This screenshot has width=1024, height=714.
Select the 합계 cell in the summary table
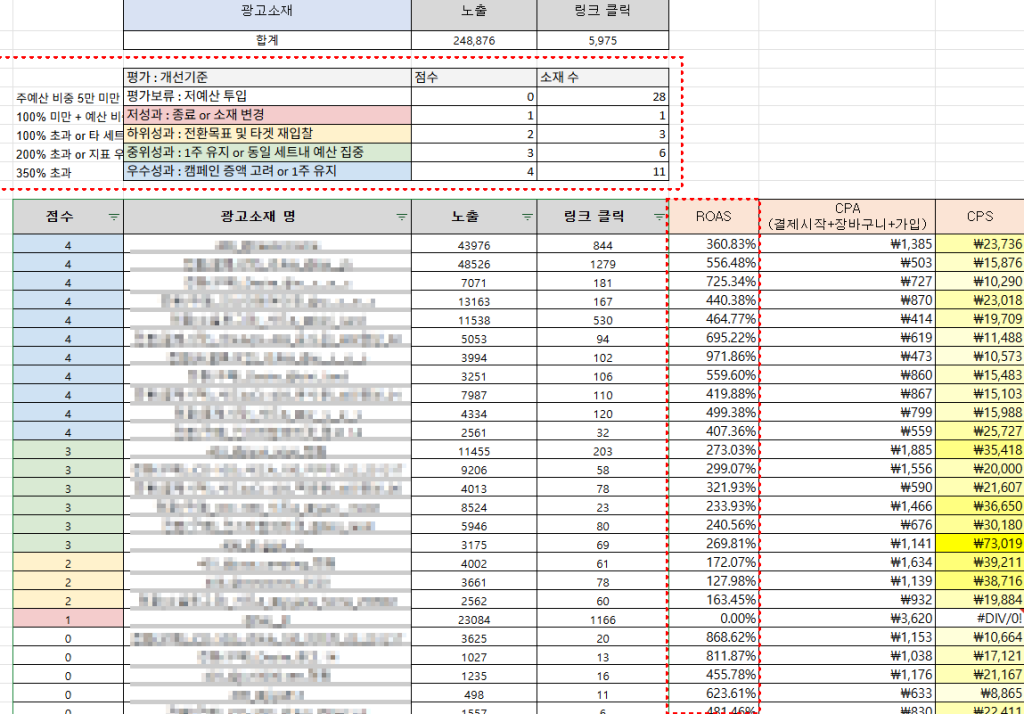267,41
